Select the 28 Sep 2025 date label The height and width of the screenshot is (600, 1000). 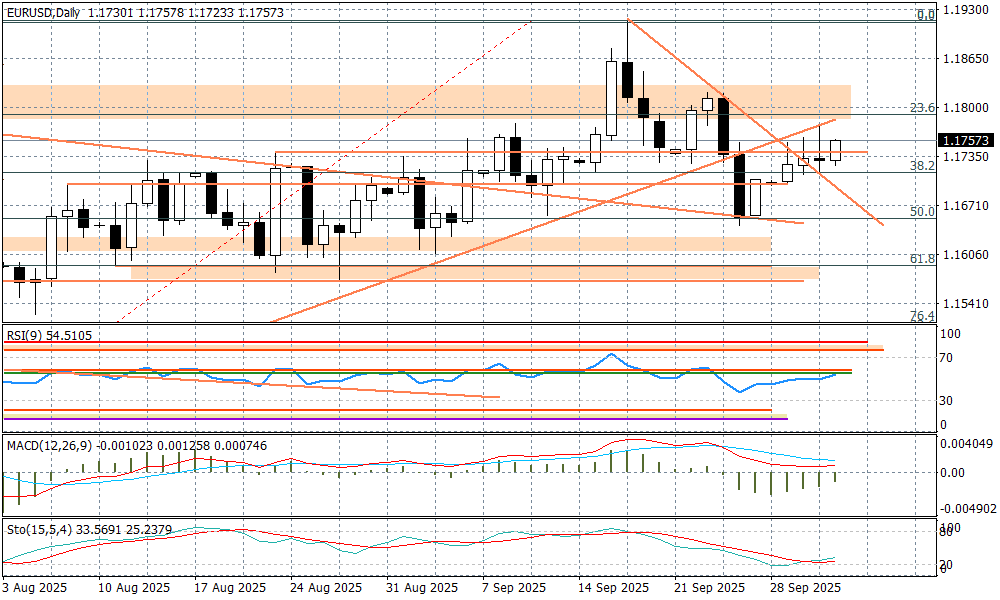point(809,588)
